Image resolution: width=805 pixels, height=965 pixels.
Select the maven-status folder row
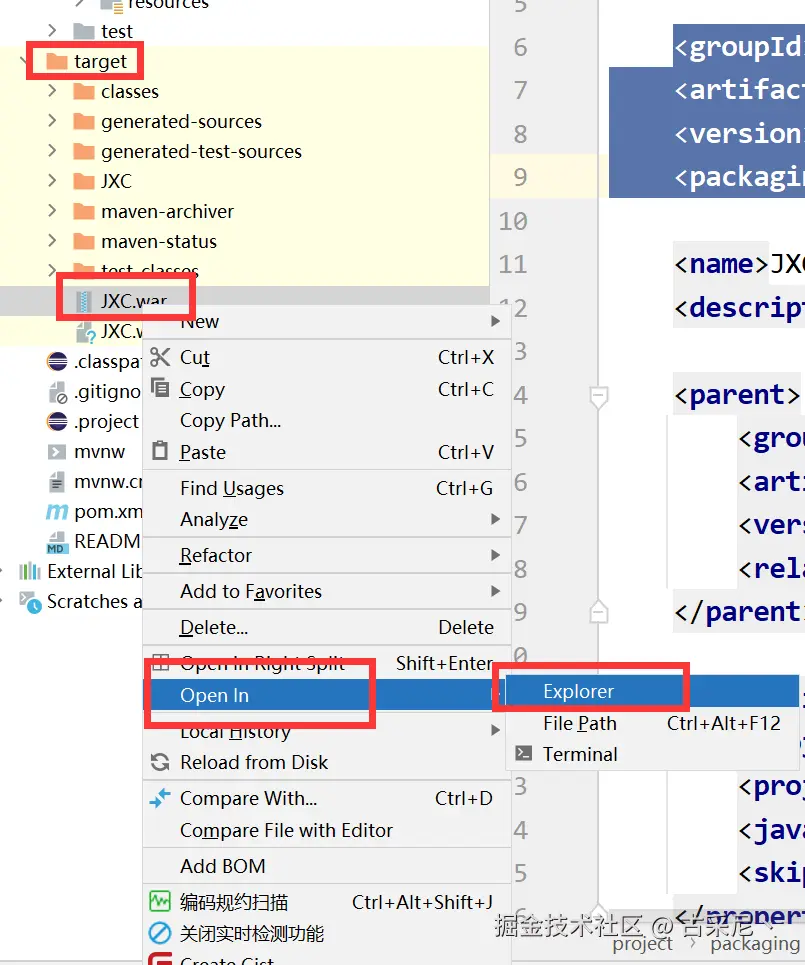(x=244, y=241)
